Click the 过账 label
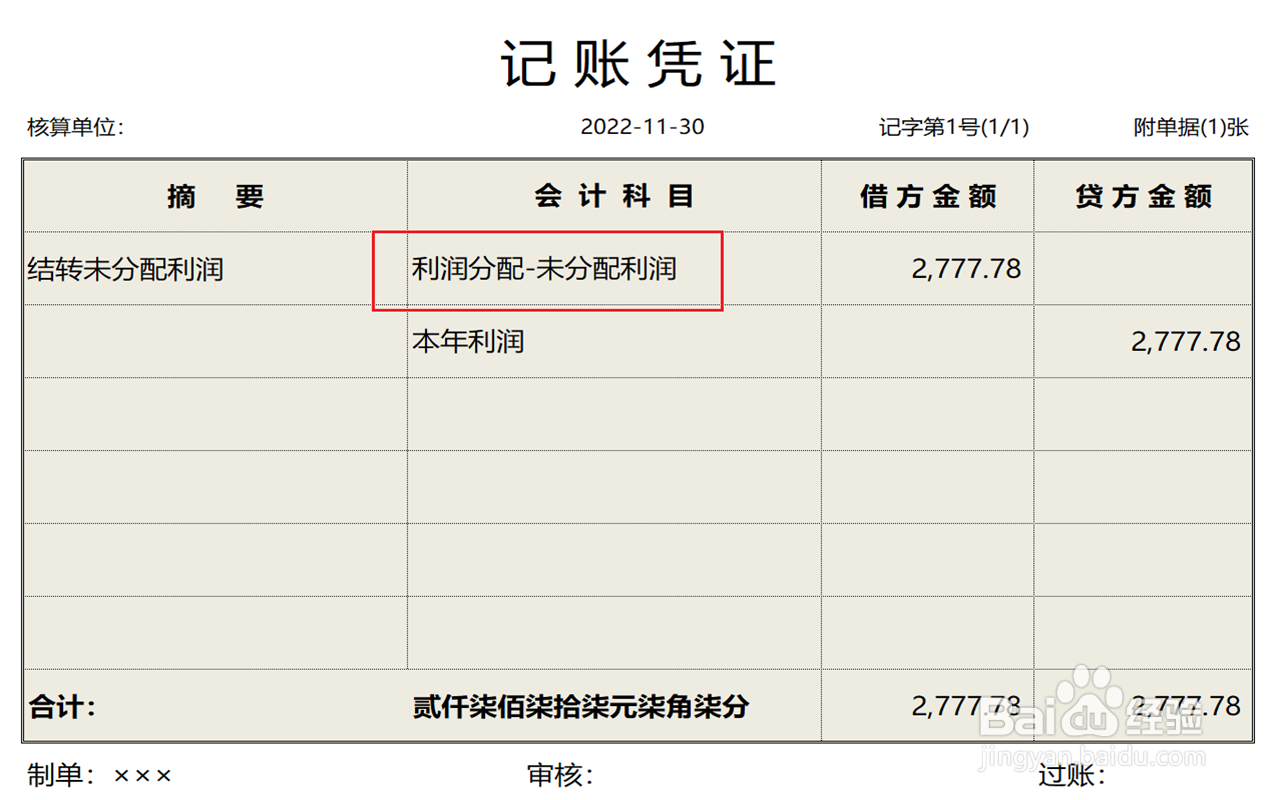This screenshot has width=1275, height=800. point(1072,775)
